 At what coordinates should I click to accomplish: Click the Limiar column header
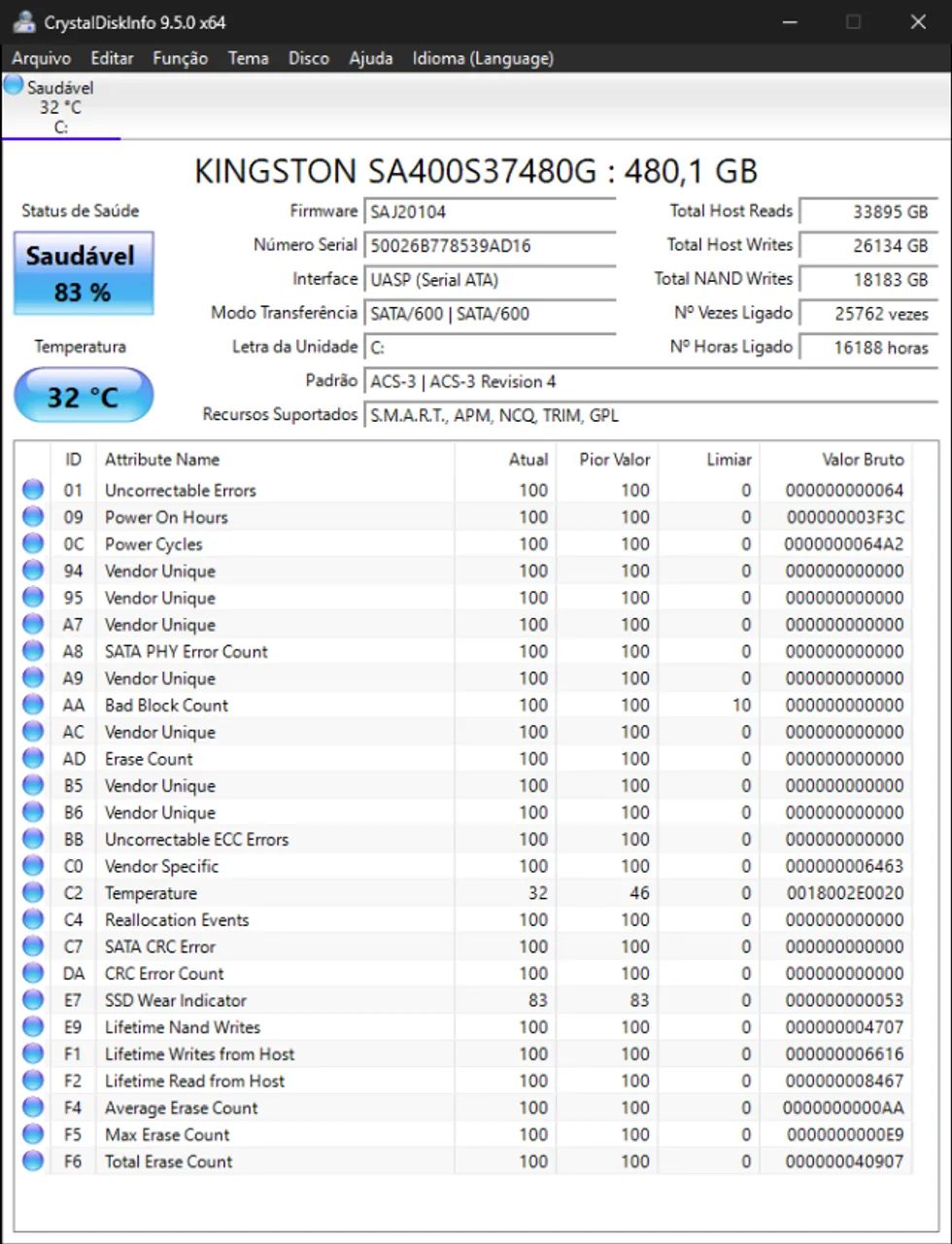(709, 460)
